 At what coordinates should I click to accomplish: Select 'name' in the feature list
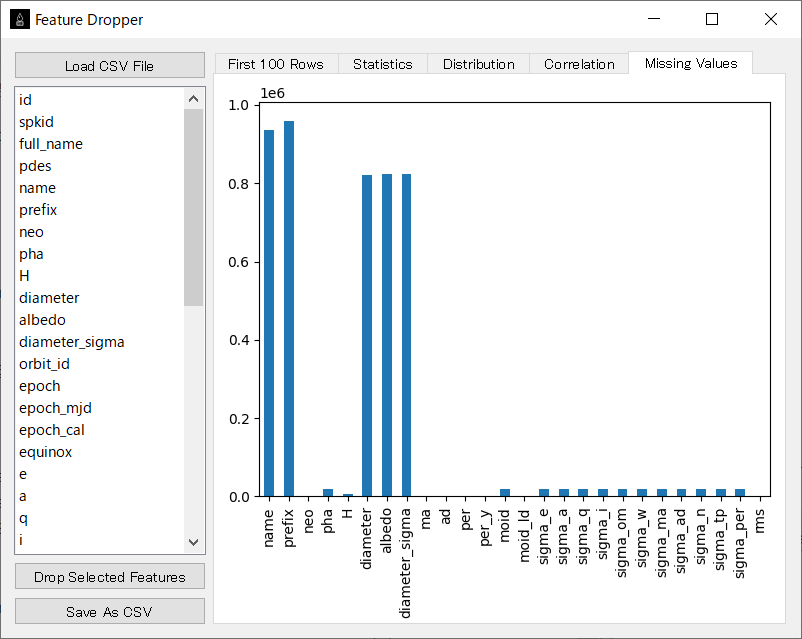point(100,188)
